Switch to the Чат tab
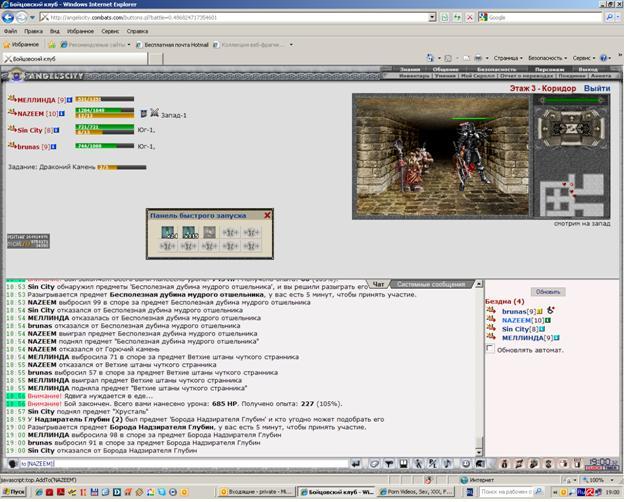The height and width of the screenshot is (502, 625). [x=378, y=284]
